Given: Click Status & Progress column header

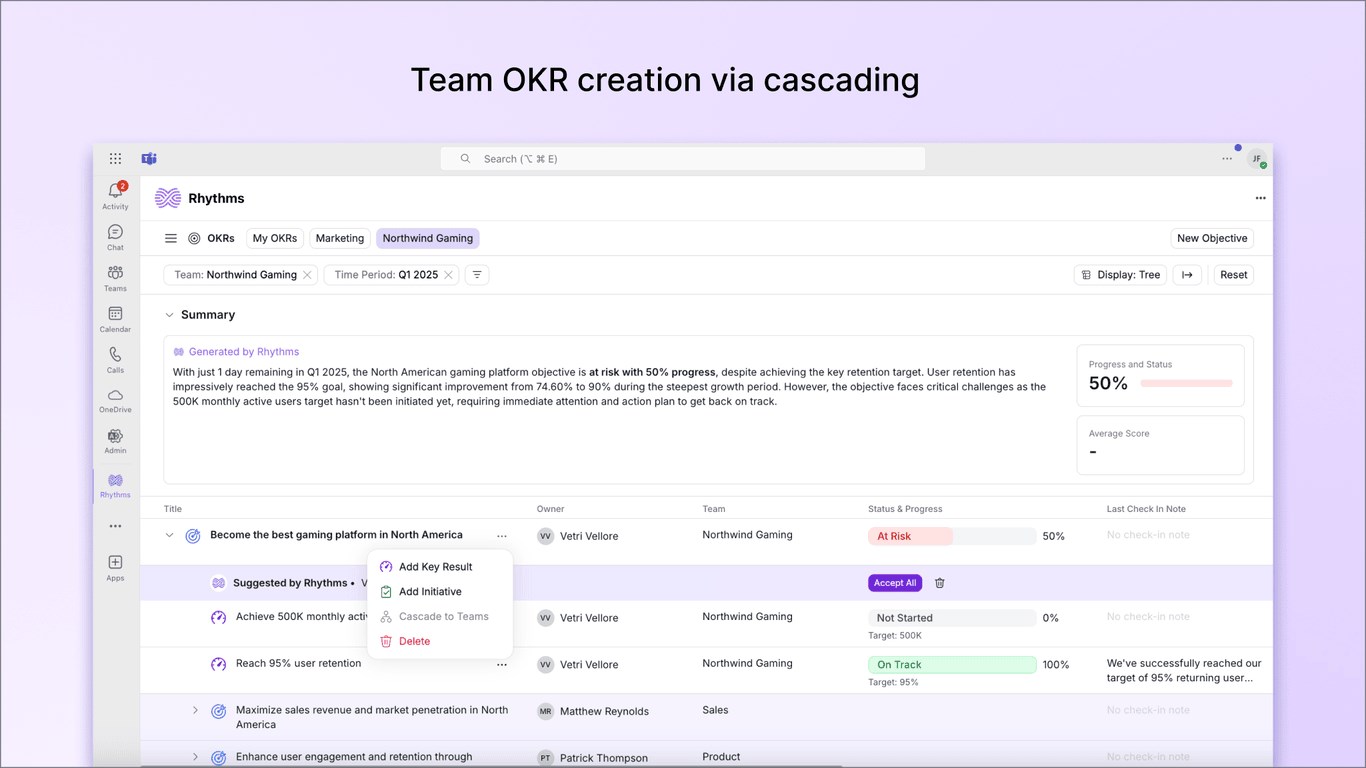Looking at the screenshot, I should tap(905, 509).
